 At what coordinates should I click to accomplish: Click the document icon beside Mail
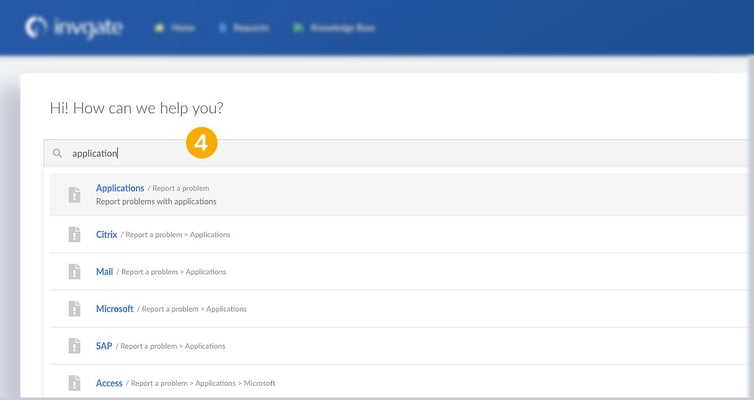(74, 272)
